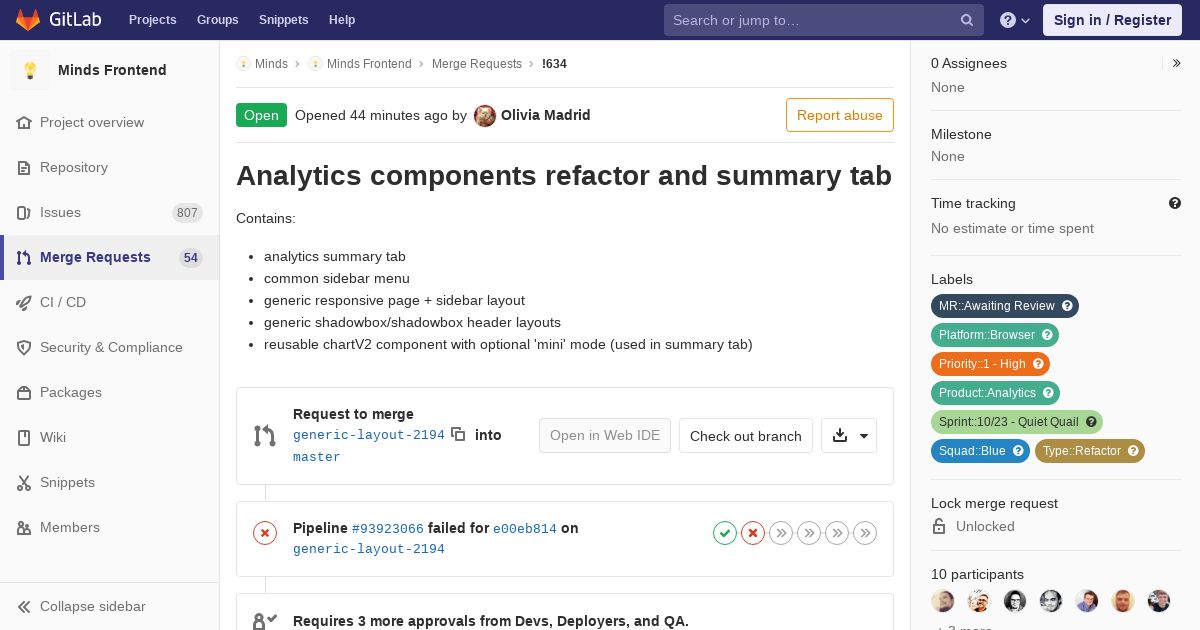Click the Wiki book icon
This screenshot has width=1200, height=630.
point(24,437)
